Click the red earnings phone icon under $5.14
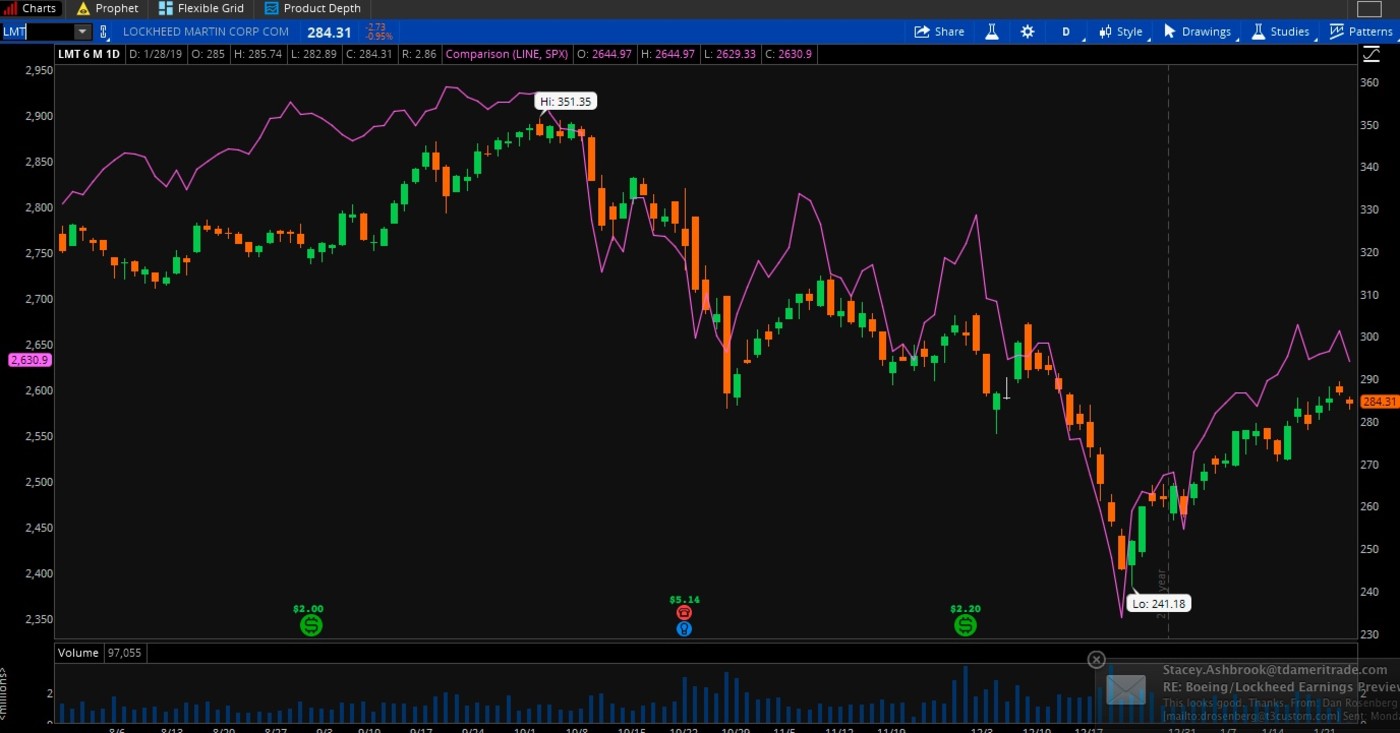 coord(684,612)
